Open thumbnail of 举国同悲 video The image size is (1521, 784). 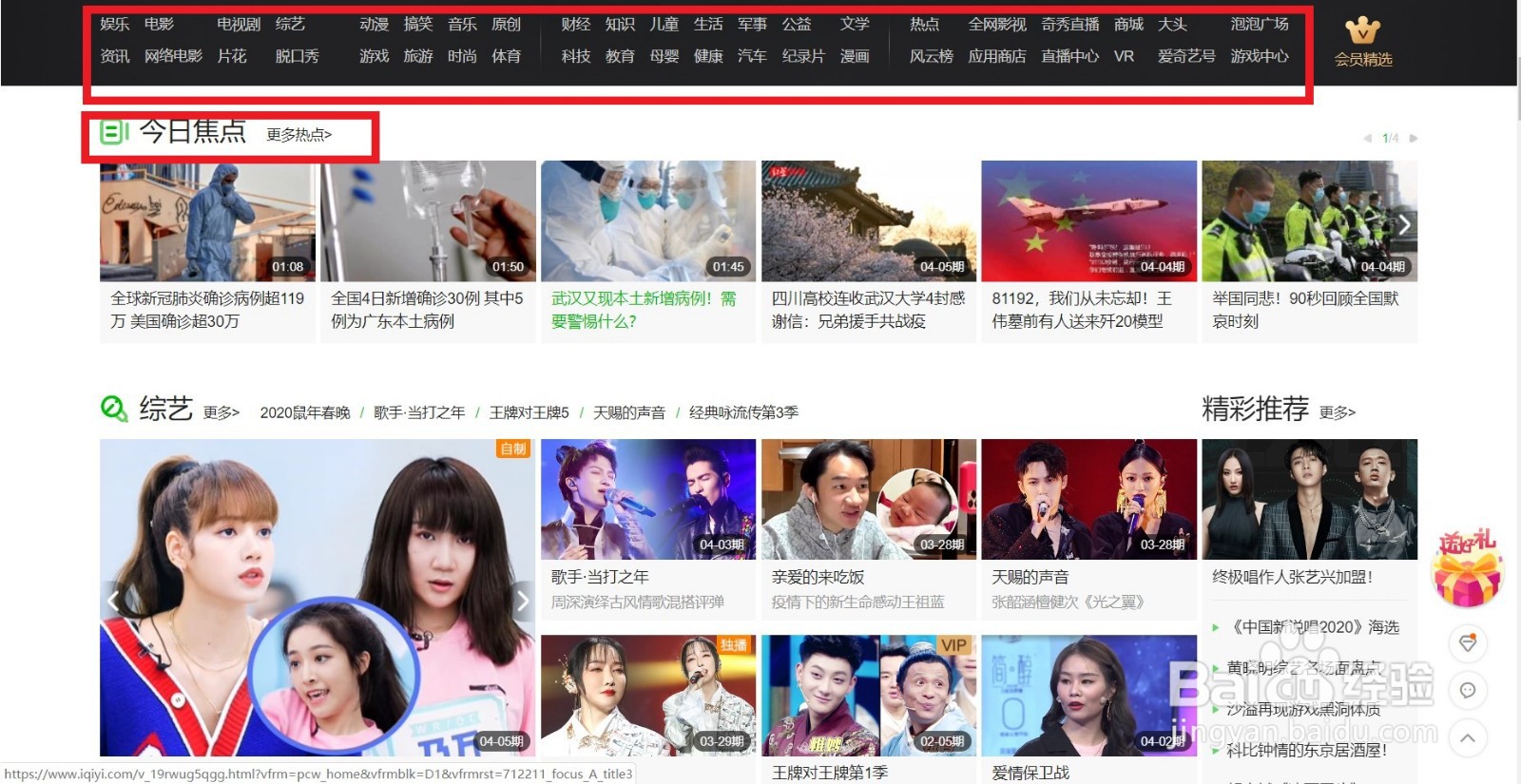[1310, 220]
